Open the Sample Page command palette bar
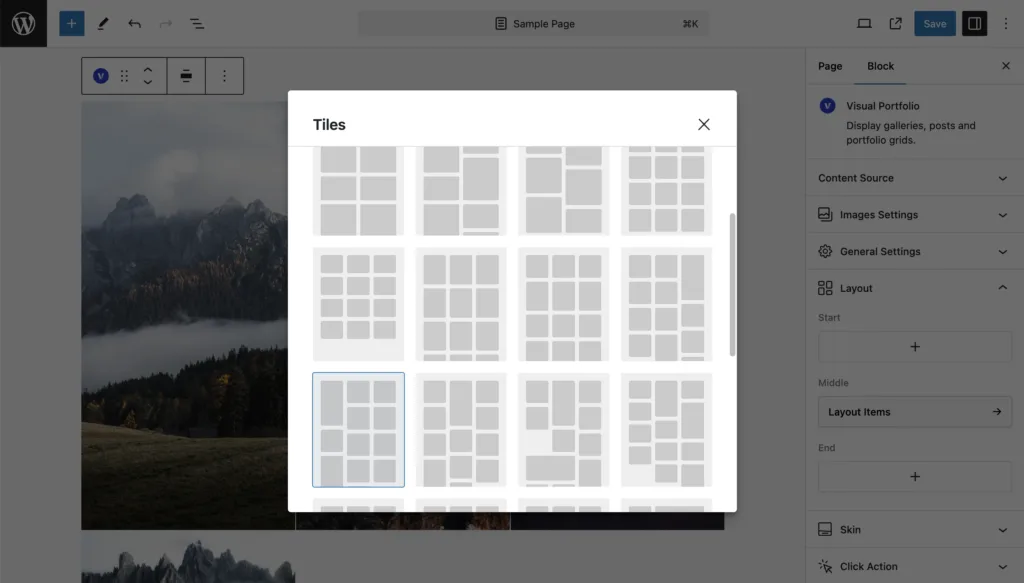 (534, 24)
